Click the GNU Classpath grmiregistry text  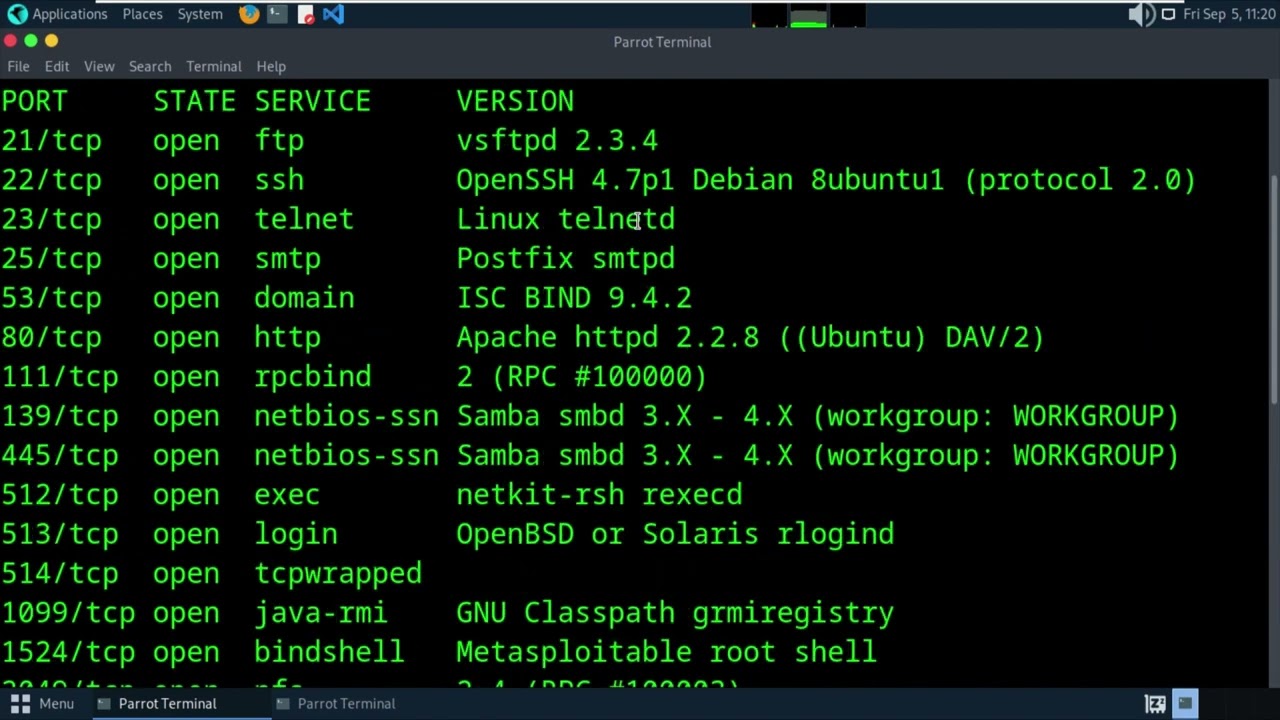[x=675, y=613]
